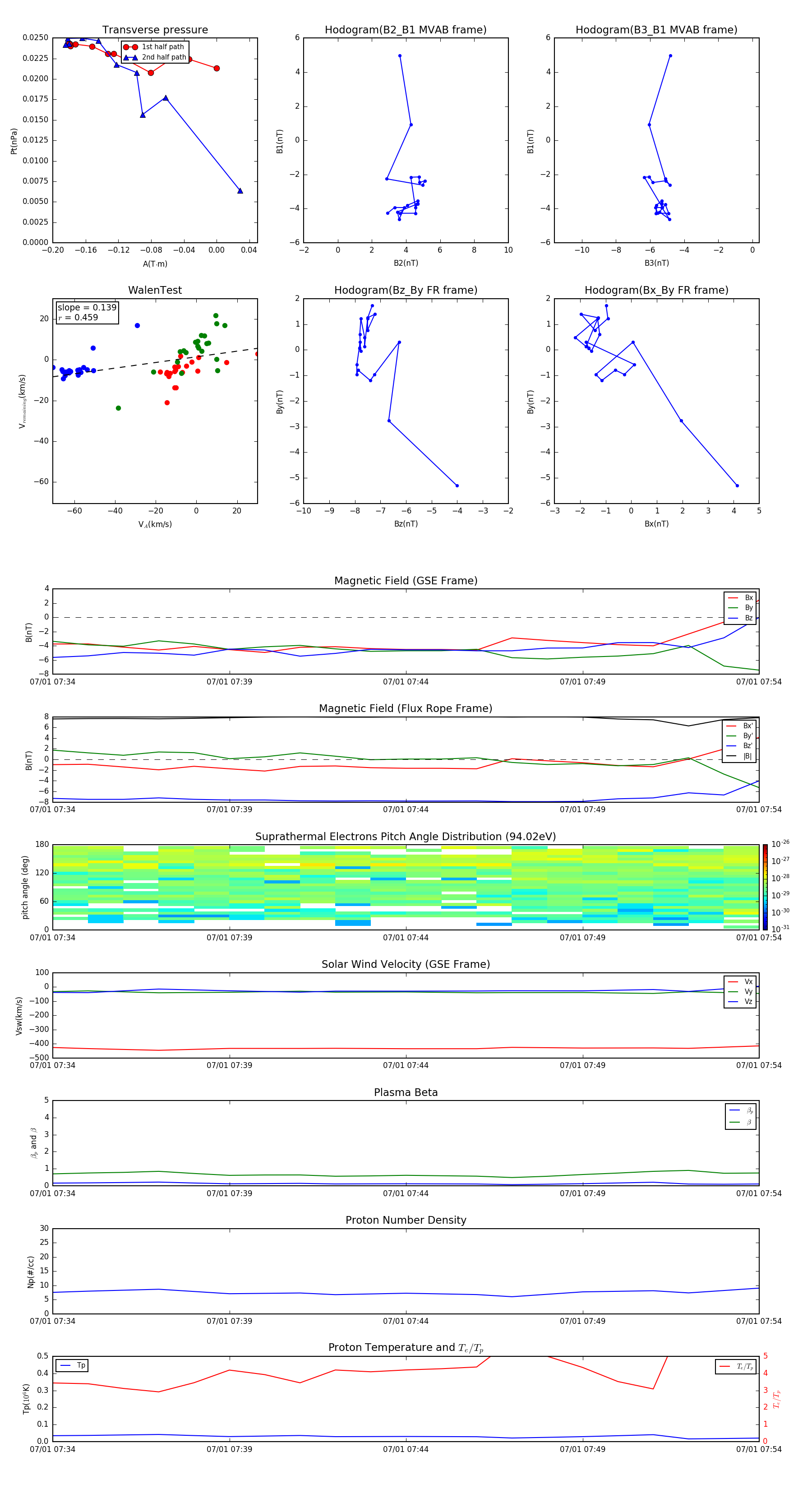Click the '2nd half path' legend entry

click(156, 57)
